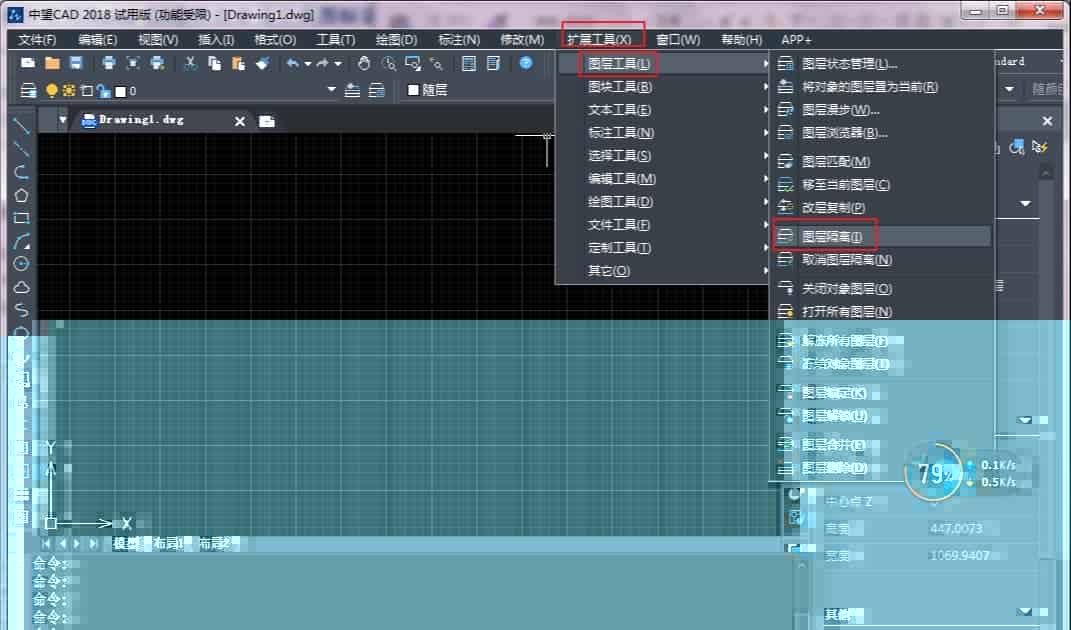Open the layer selection dropdown

[x=332, y=90]
